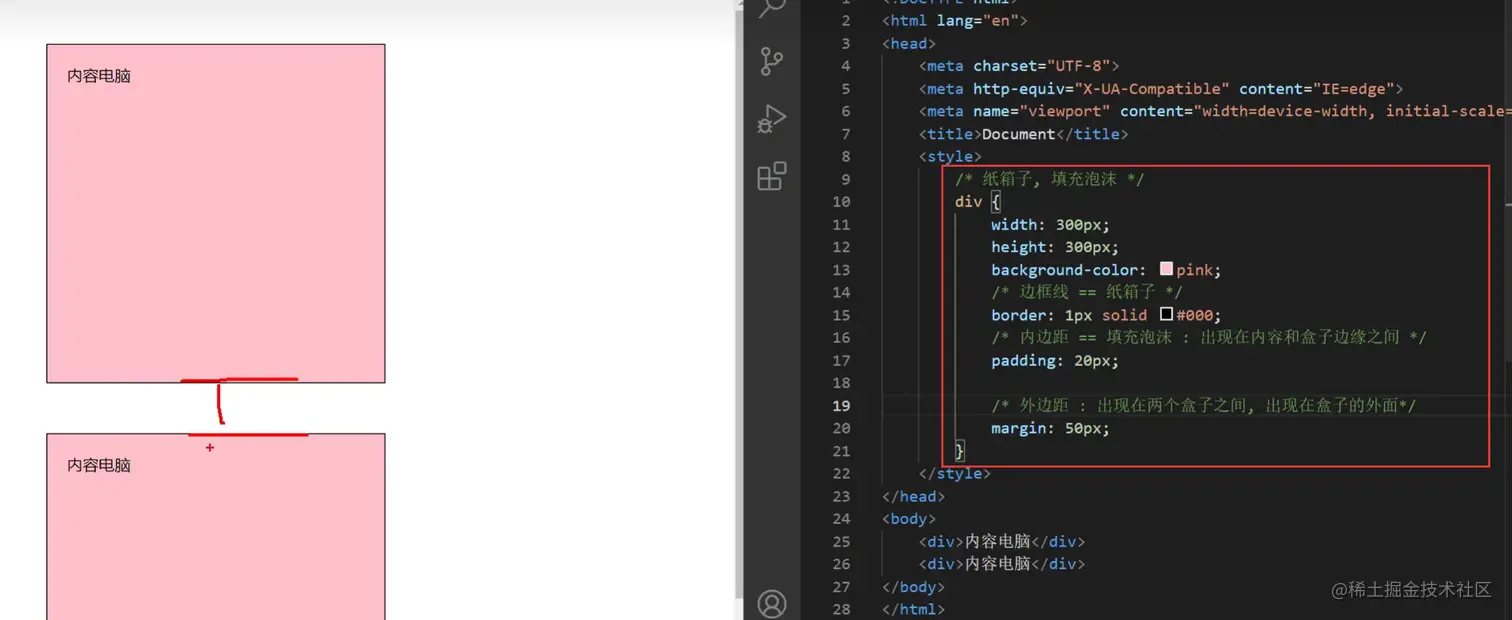Open the Run and Debug view
The image size is (1512, 620).
tap(771, 119)
